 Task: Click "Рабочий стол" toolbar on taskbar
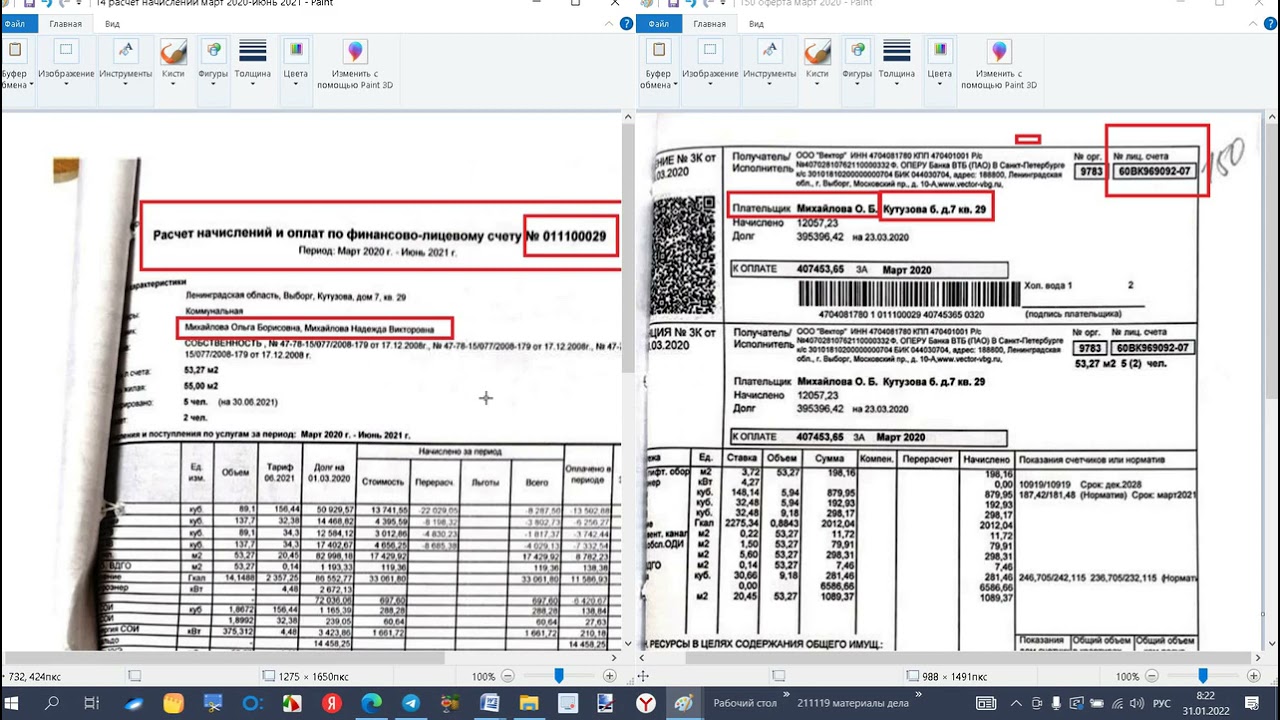[745, 704]
